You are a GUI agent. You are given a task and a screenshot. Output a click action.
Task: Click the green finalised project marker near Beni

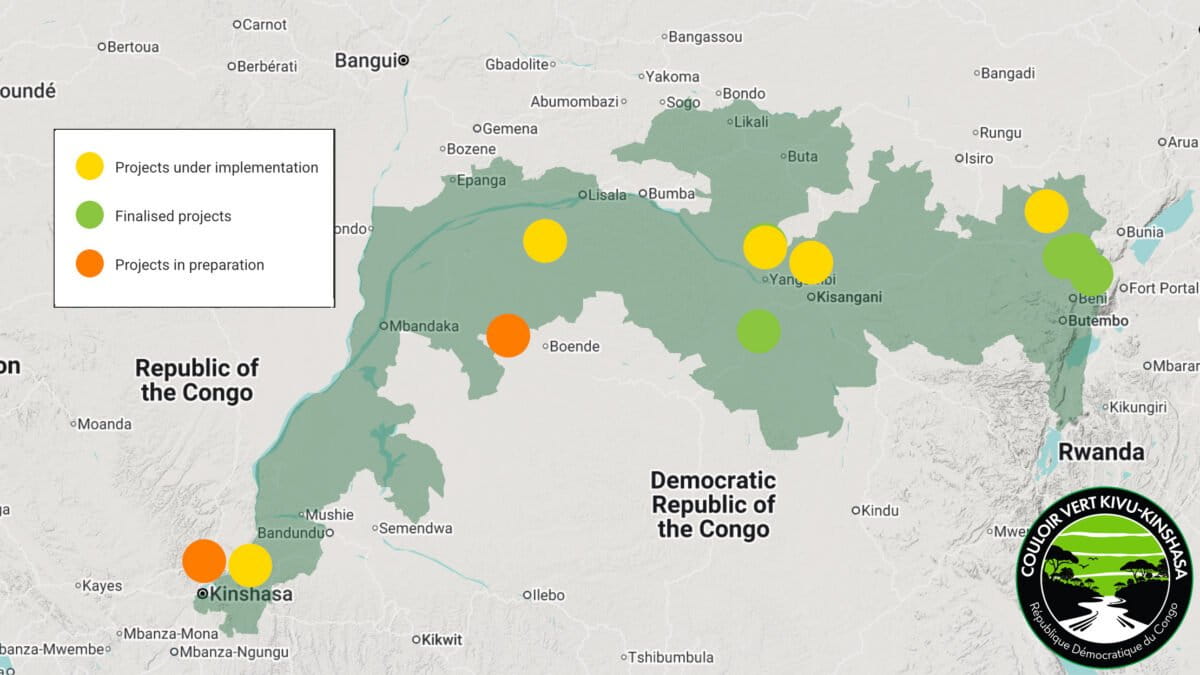[x=1078, y=259]
